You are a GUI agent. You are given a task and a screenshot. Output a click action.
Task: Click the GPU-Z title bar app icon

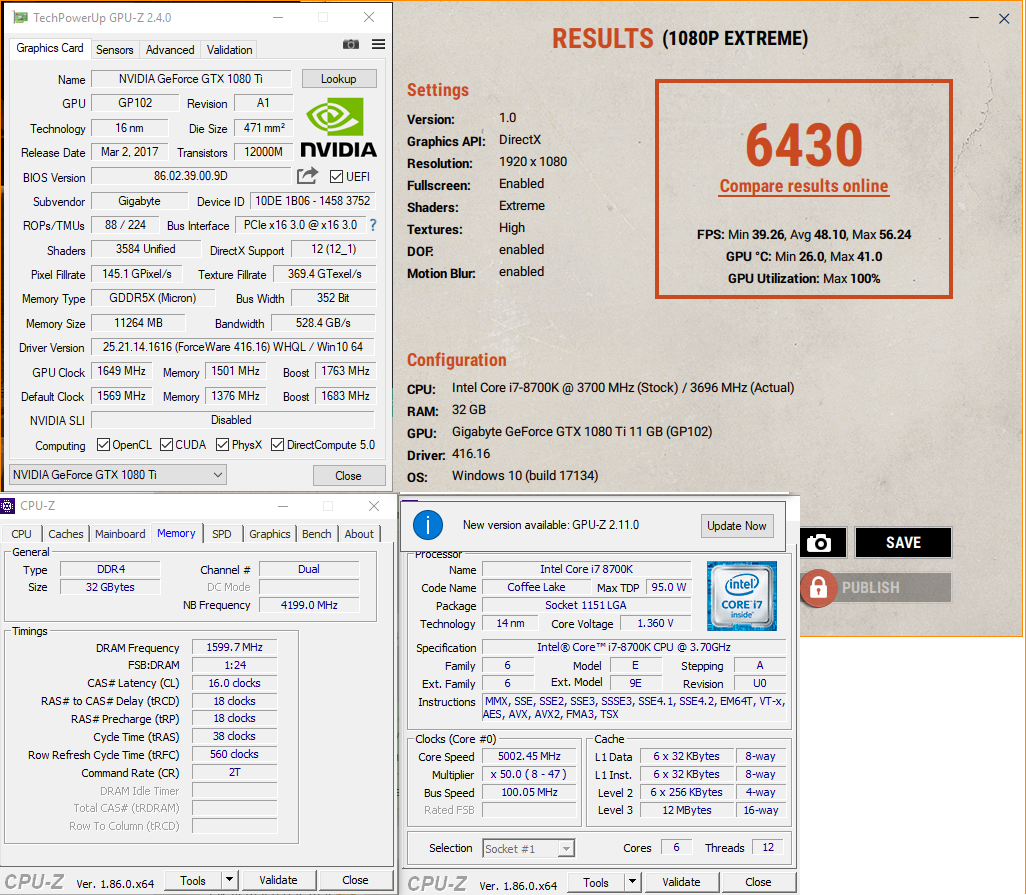(x=20, y=18)
